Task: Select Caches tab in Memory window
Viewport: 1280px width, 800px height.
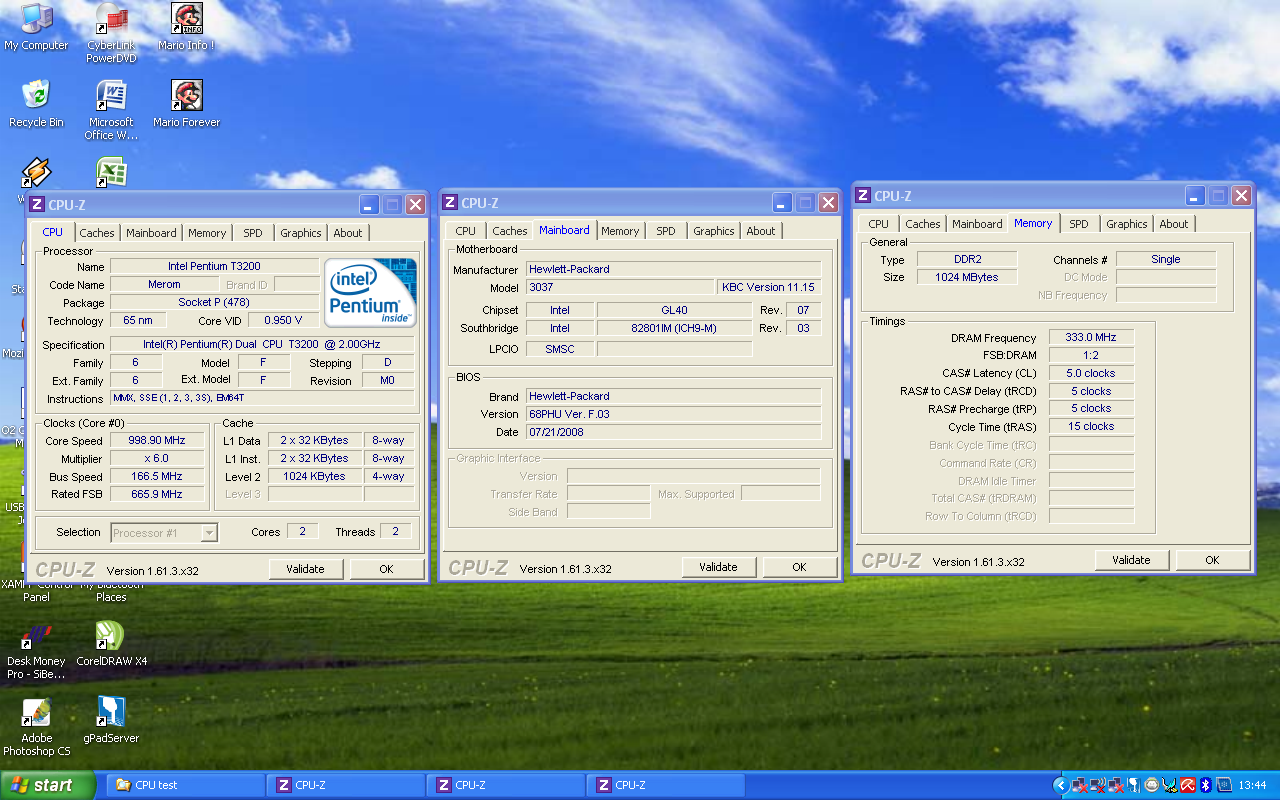Action: tap(923, 224)
